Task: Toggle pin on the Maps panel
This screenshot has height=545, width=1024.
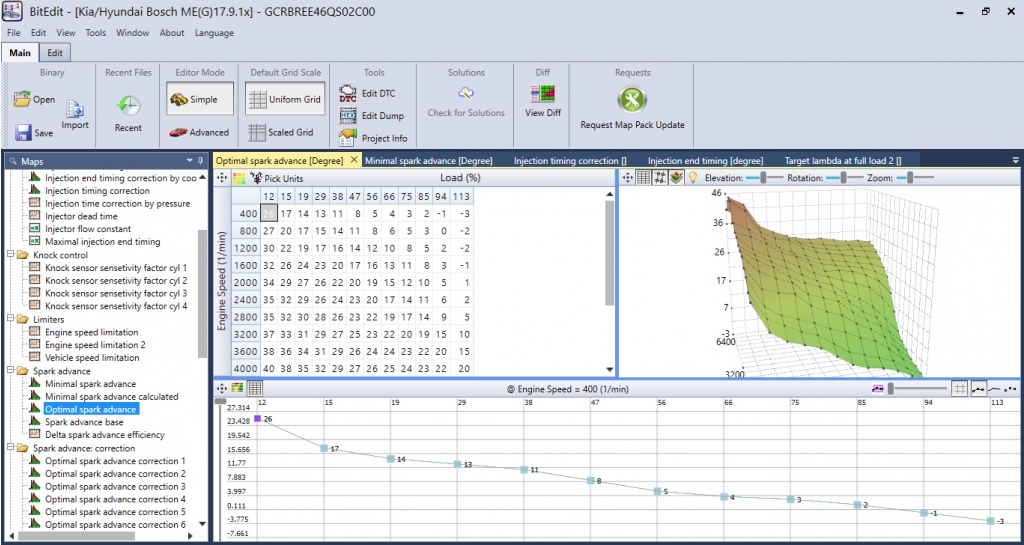Action: tap(200, 160)
